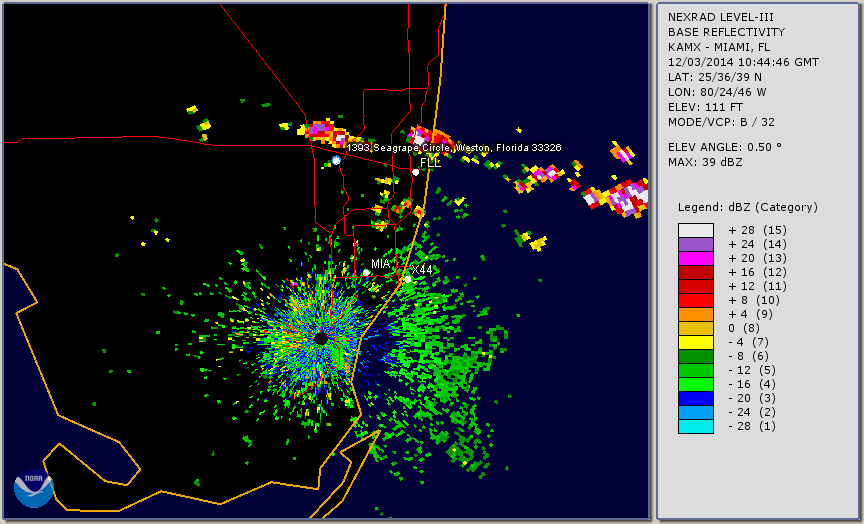Click the MODE/VCP: B / 32 text
864x524 pixels.
pos(721,122)
